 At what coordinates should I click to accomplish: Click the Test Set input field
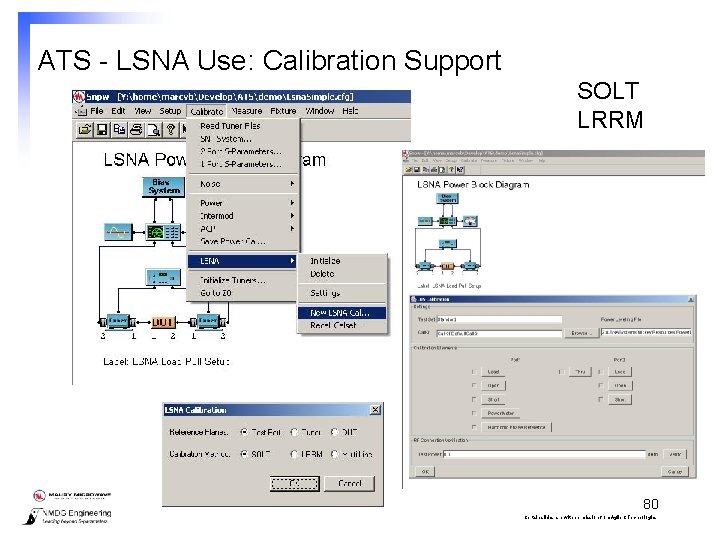[499, 319]
